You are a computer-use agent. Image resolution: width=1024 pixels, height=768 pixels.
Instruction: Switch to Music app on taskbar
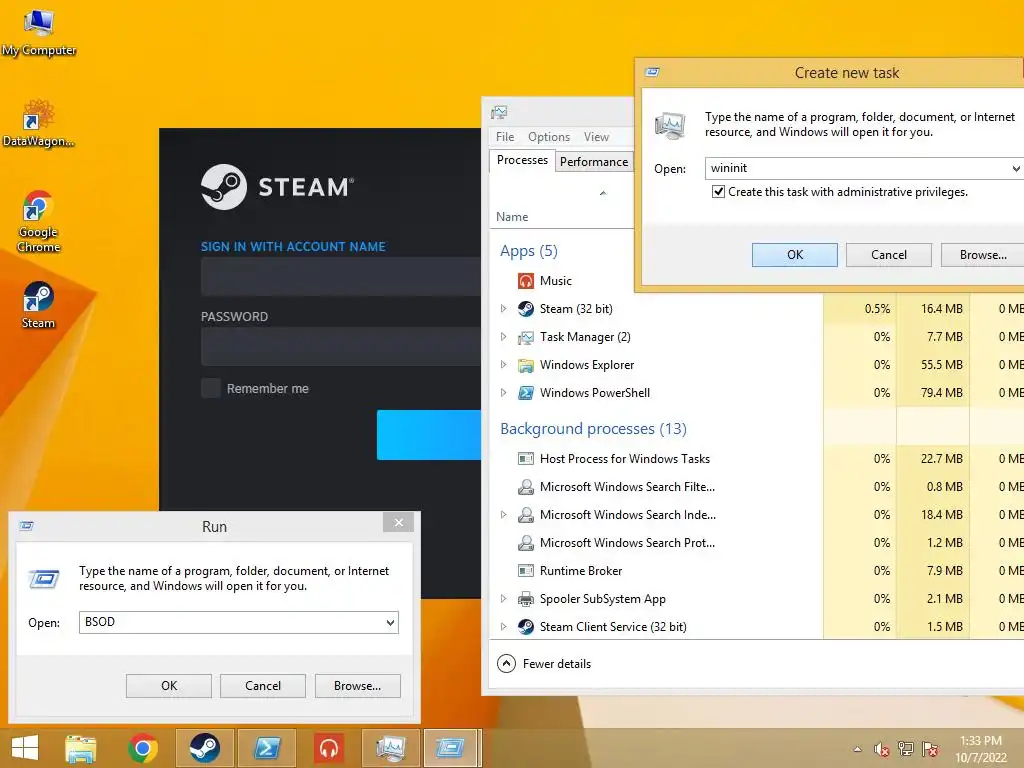(x=328, y=748)
